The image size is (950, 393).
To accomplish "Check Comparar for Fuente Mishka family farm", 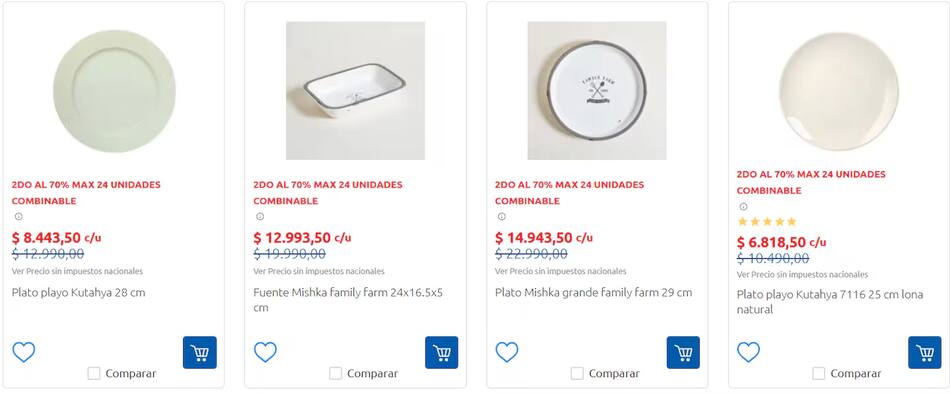I will [x=336, y=373].
